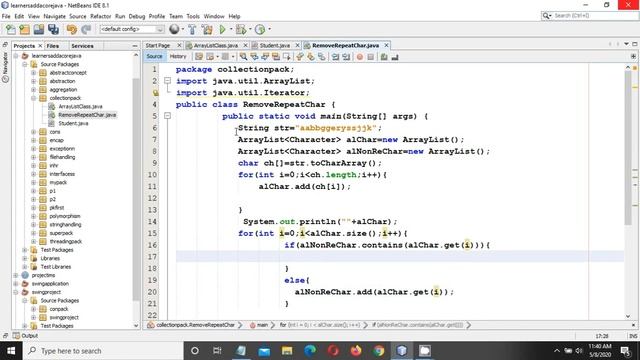Open the Debug menu
640x360 pixels.
137,16
